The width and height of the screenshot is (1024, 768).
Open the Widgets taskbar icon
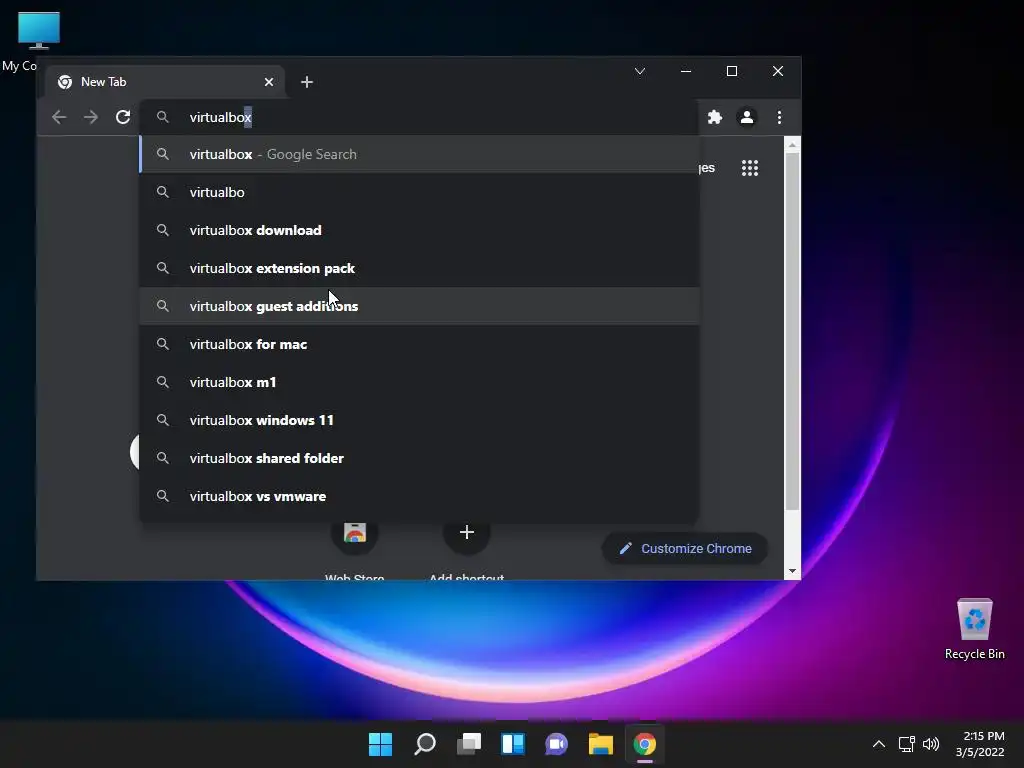coord(513,744)
